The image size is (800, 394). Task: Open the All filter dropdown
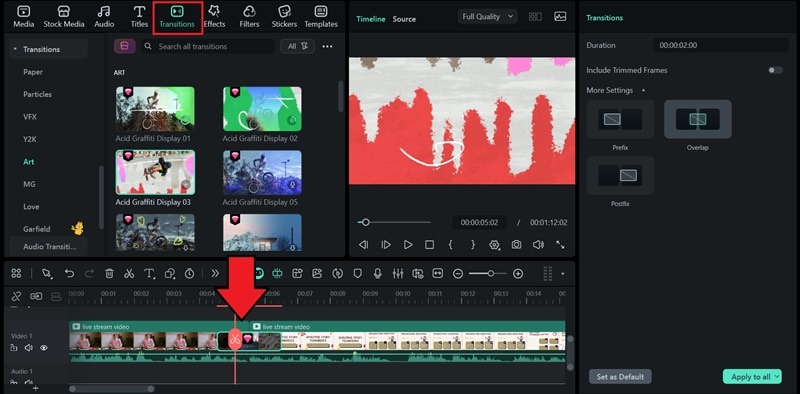(x=297, y=46)
